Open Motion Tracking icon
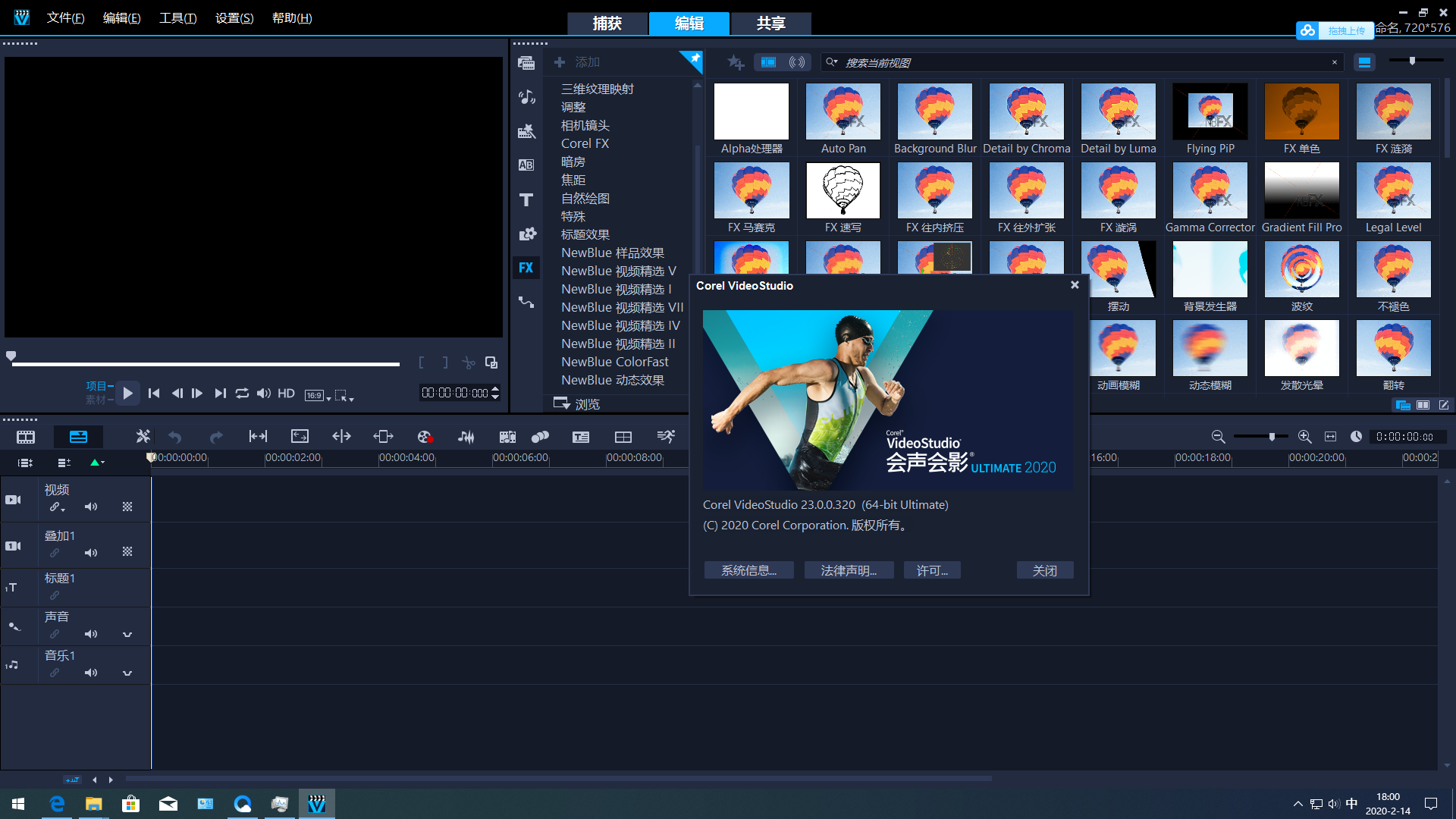The width and height of the screenshot is (1456, 819). click(x=540, y=437)
